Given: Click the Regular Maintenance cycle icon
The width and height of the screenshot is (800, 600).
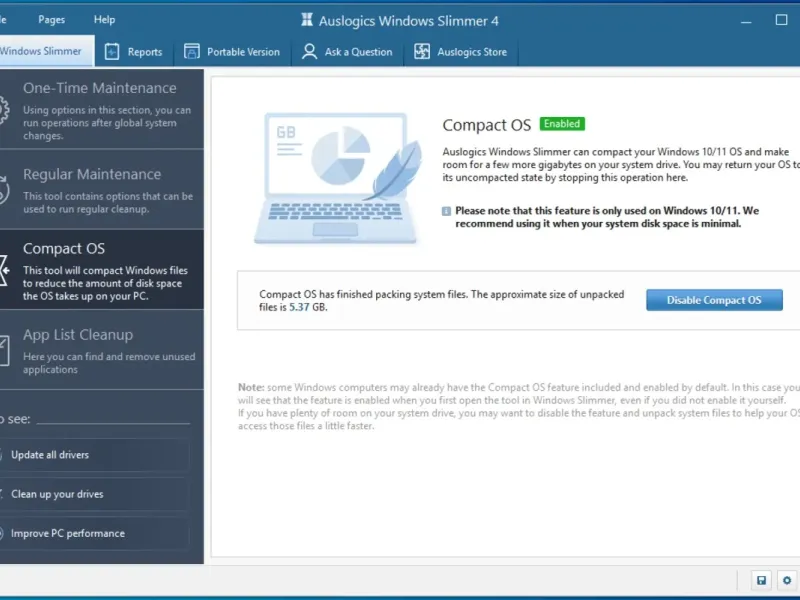Looking at the screenshot, I should click(x=4, y=190).
